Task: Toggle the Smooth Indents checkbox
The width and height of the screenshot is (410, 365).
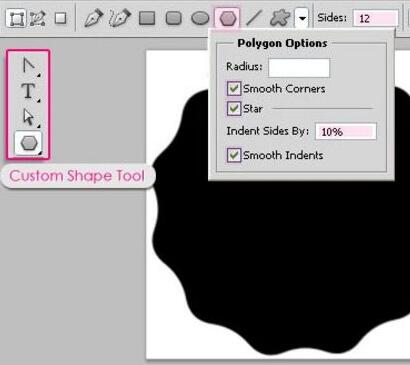Action: pos(234,155)
